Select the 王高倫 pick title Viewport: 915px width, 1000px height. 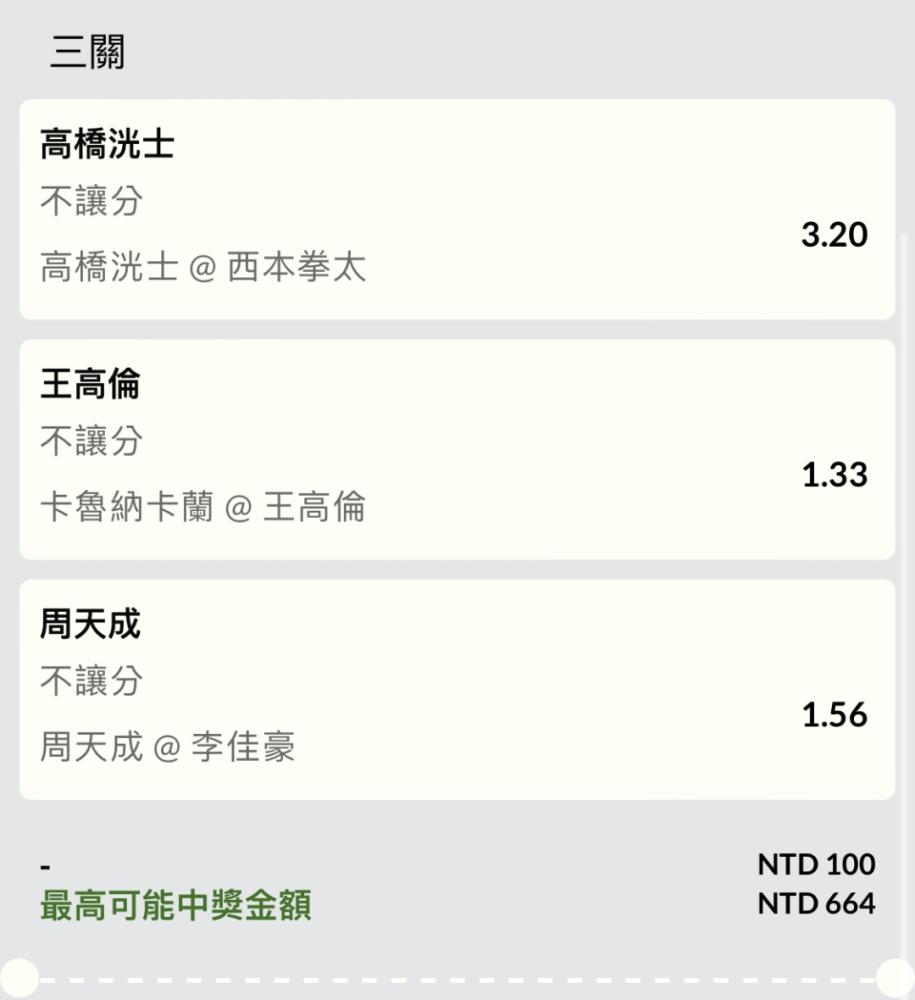click(x=90, y=385)
